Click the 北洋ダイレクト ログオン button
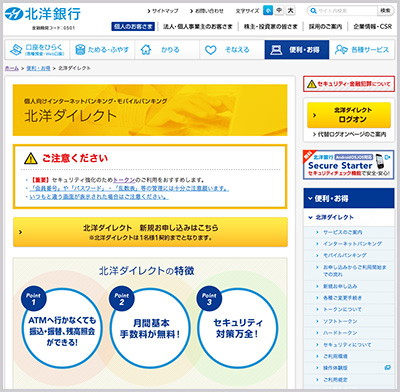 click(x=349, y=115)
